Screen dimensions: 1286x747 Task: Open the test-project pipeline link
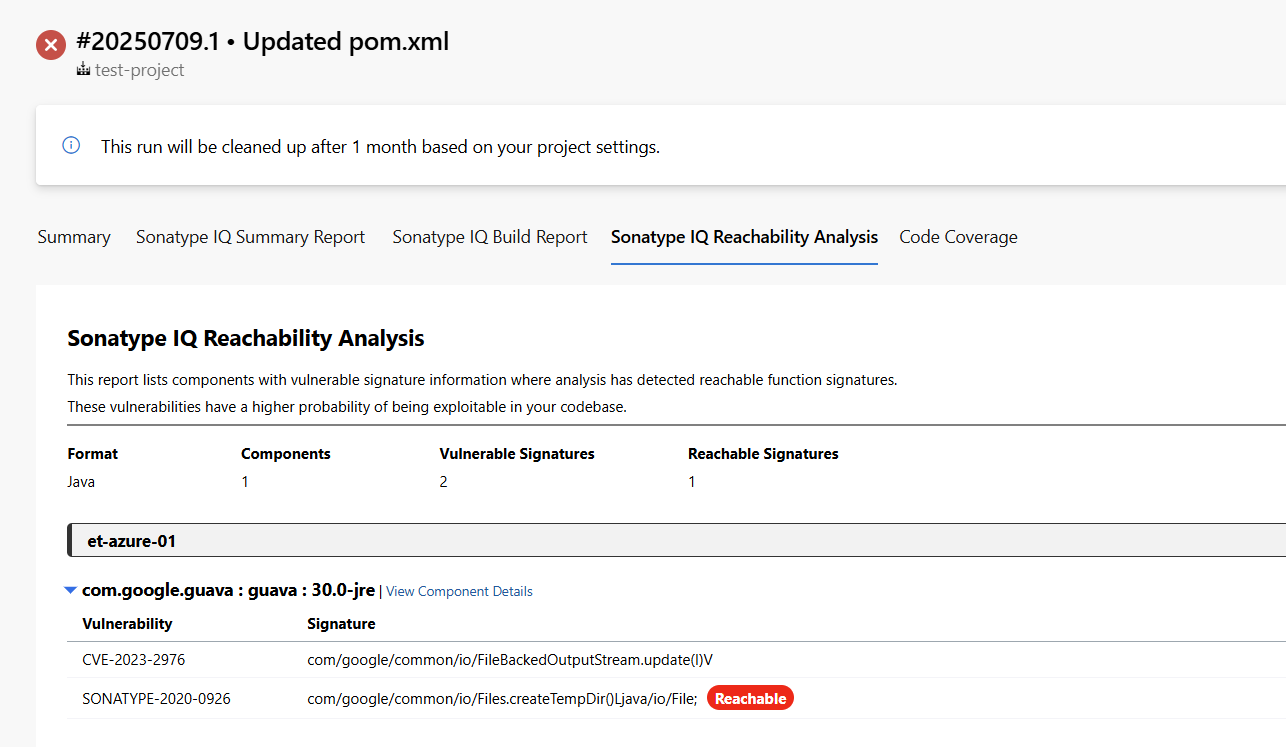pyautogui.click(x=139, y=70)
